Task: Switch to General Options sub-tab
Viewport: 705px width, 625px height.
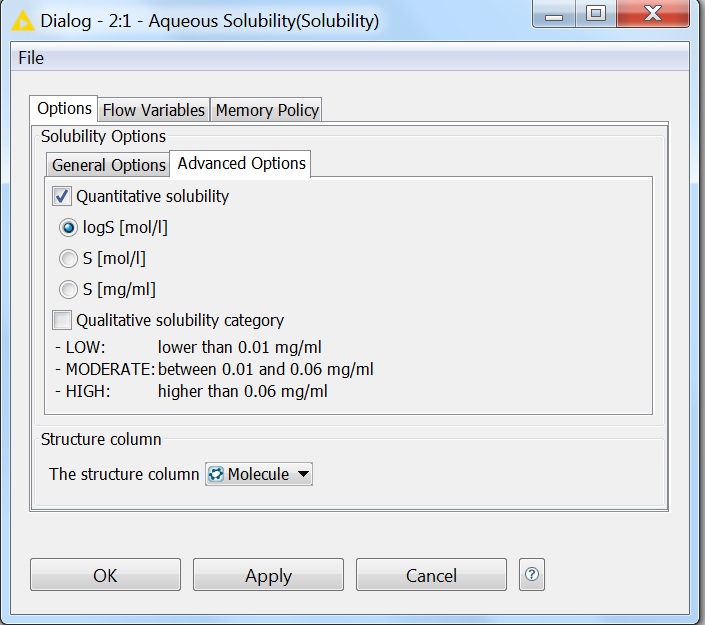Action: click(x=108, y=165)
